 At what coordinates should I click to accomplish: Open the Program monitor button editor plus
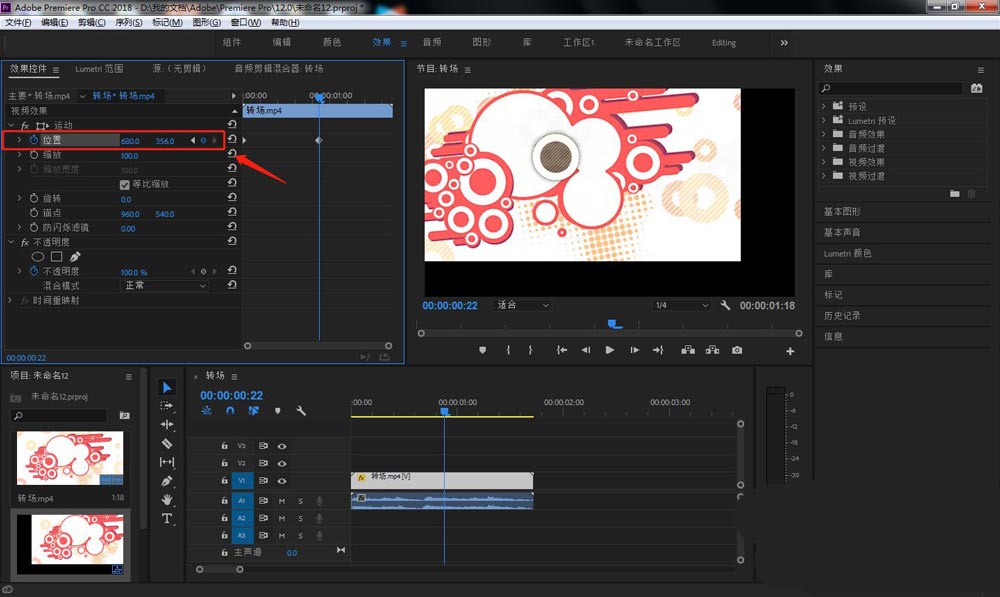790,351
